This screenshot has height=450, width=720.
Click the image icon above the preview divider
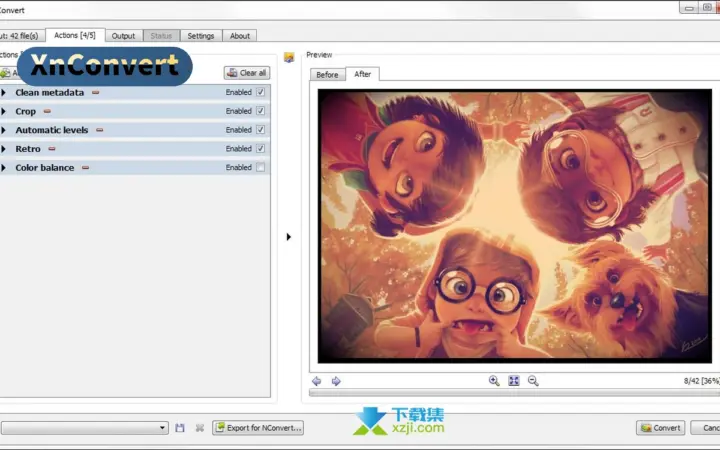click(x=289, y=57)
